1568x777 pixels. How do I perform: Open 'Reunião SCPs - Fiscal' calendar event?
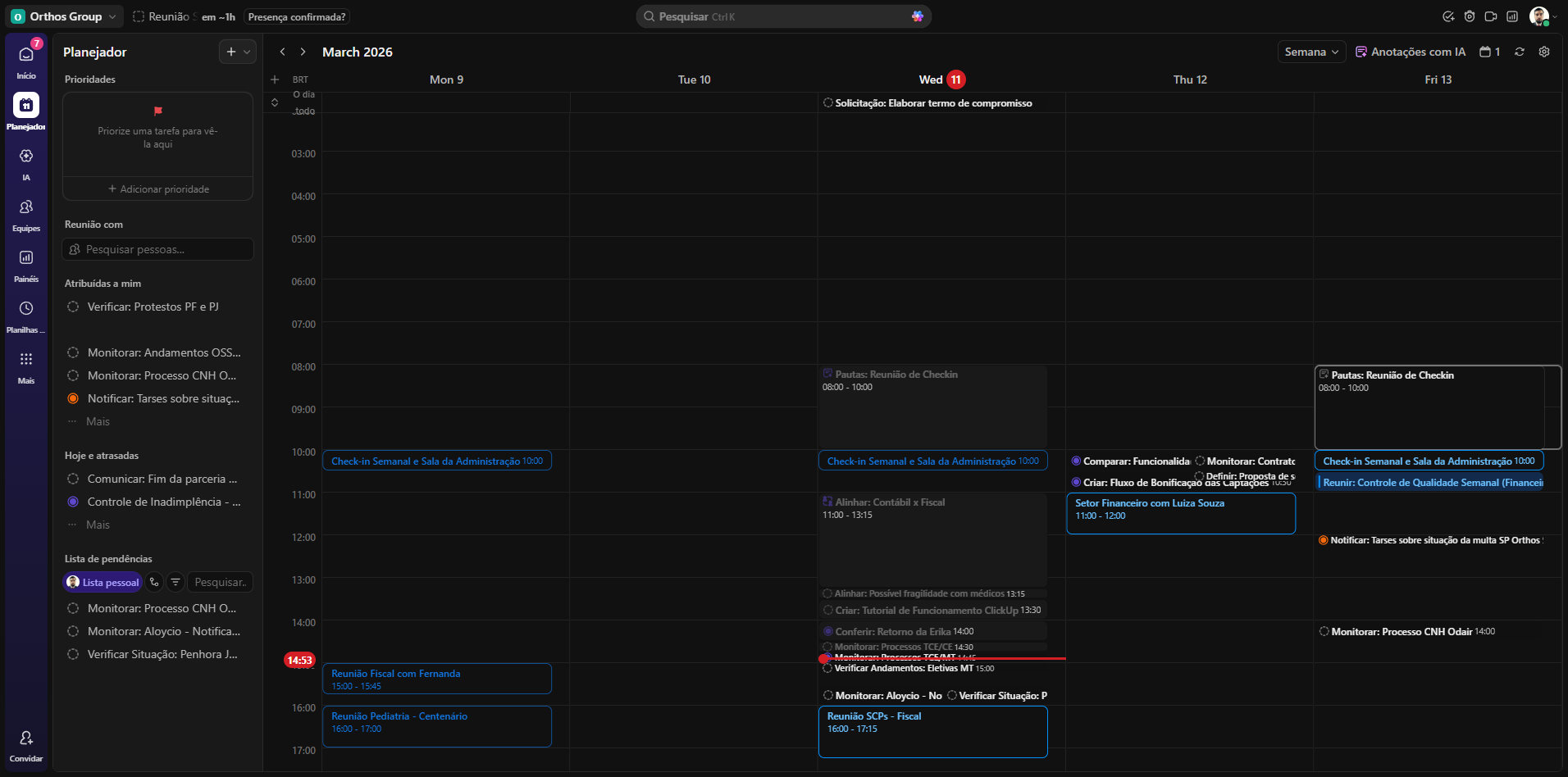point(932,731)
